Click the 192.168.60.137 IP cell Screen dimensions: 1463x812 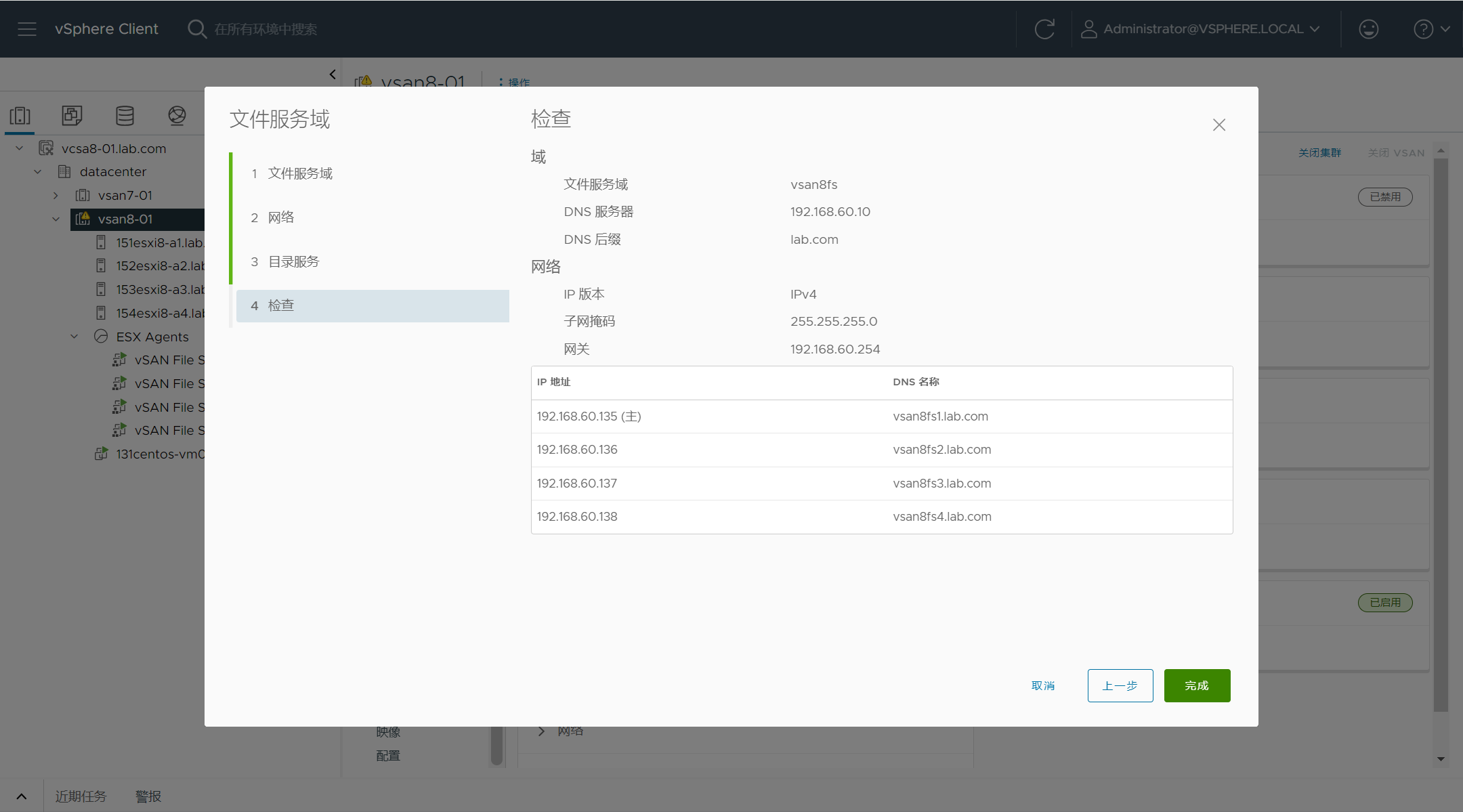[x=577, y=484]
